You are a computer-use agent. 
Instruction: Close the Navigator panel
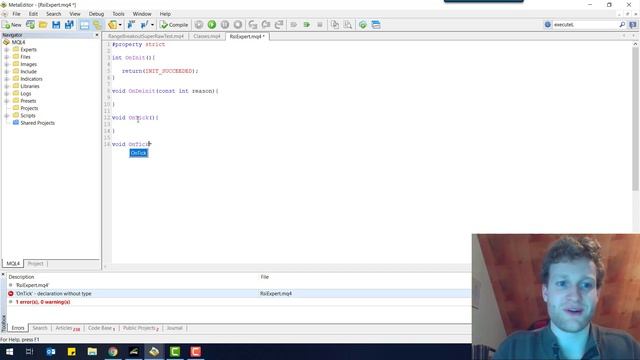(97, 35)
